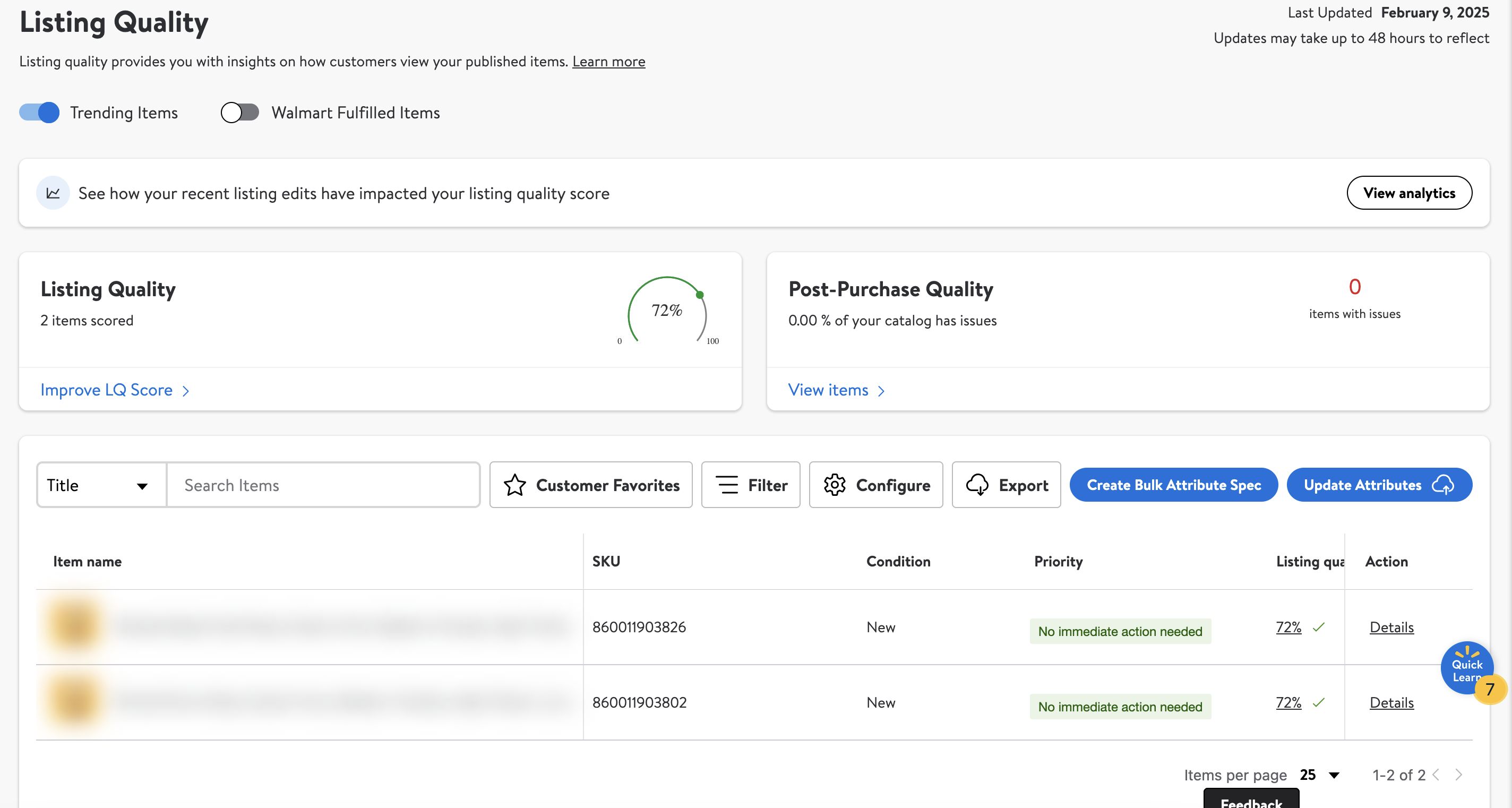Click the '1-2 of 2' pagination text
Viewport: 1512px width, 808px height.
coord(1399,775)
